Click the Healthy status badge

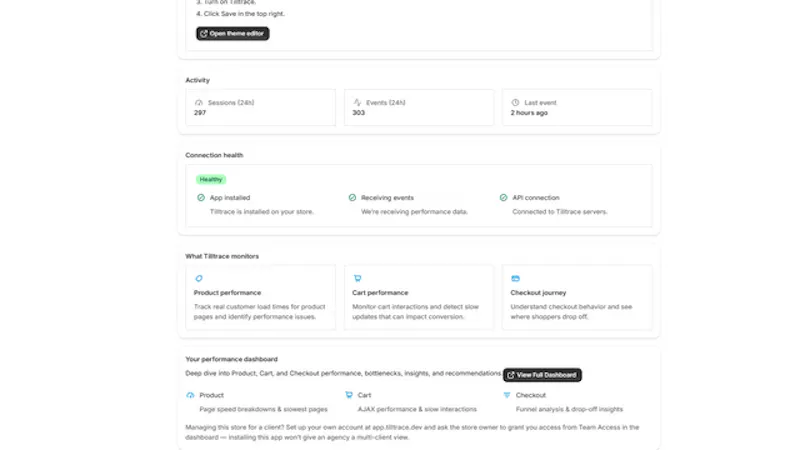(211, 180)
